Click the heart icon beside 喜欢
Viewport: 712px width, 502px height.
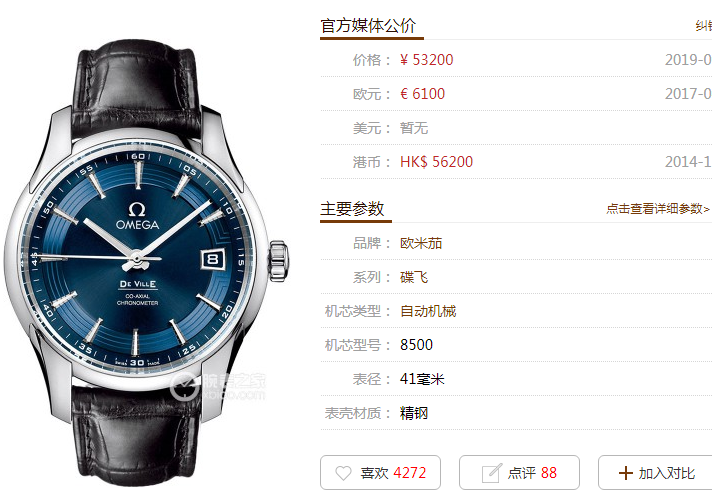click(x=343, y=473)
